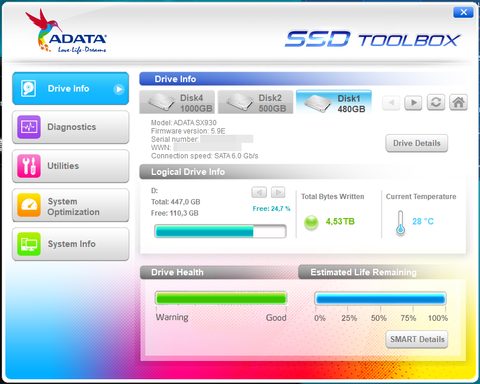Image resolution: width=480 pixels, height=384 pixels.
Task: Open the Diagnostics section
Action: pos(71,127)
